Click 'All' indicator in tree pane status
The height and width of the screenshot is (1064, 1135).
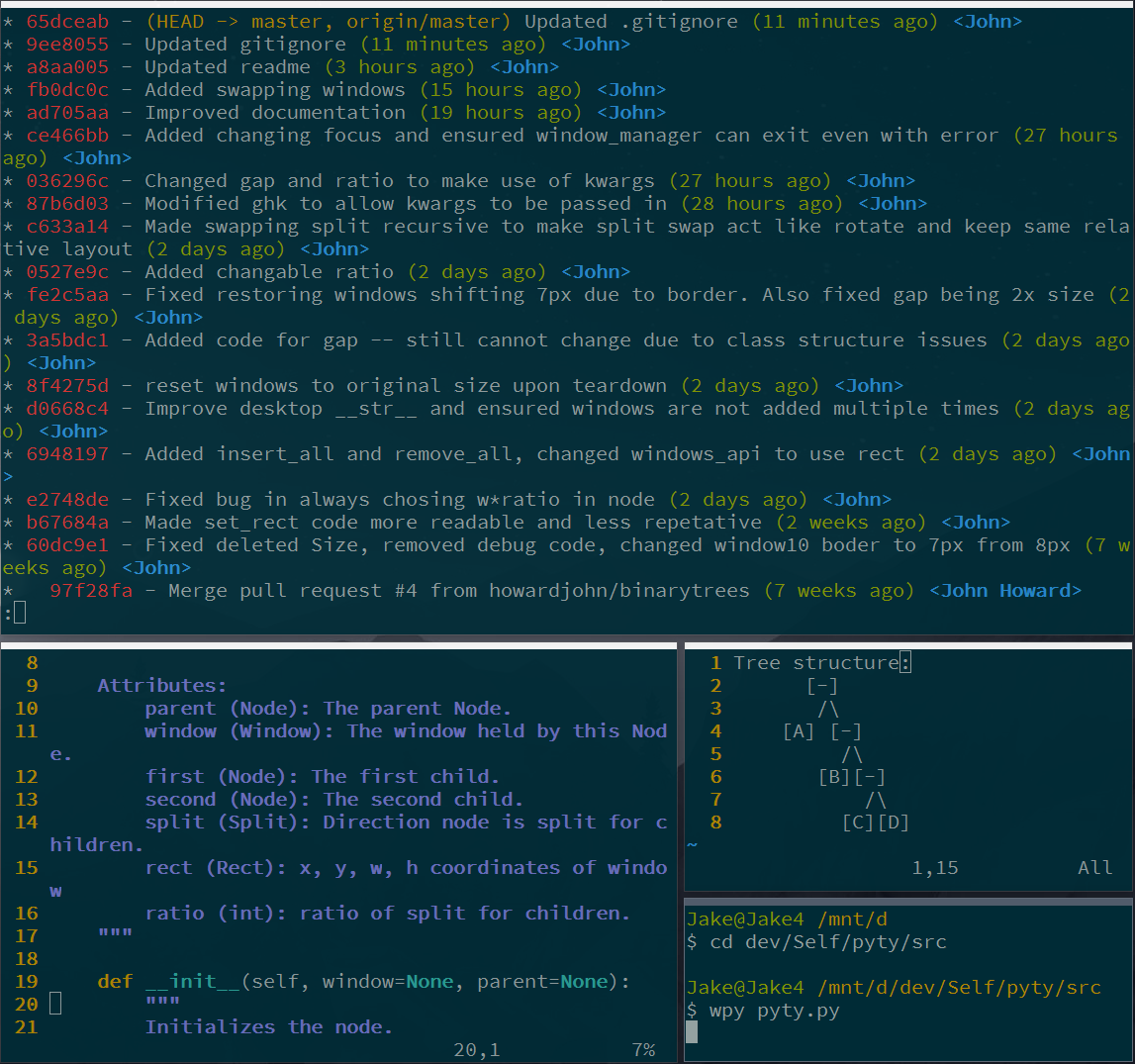point(1094,868)
